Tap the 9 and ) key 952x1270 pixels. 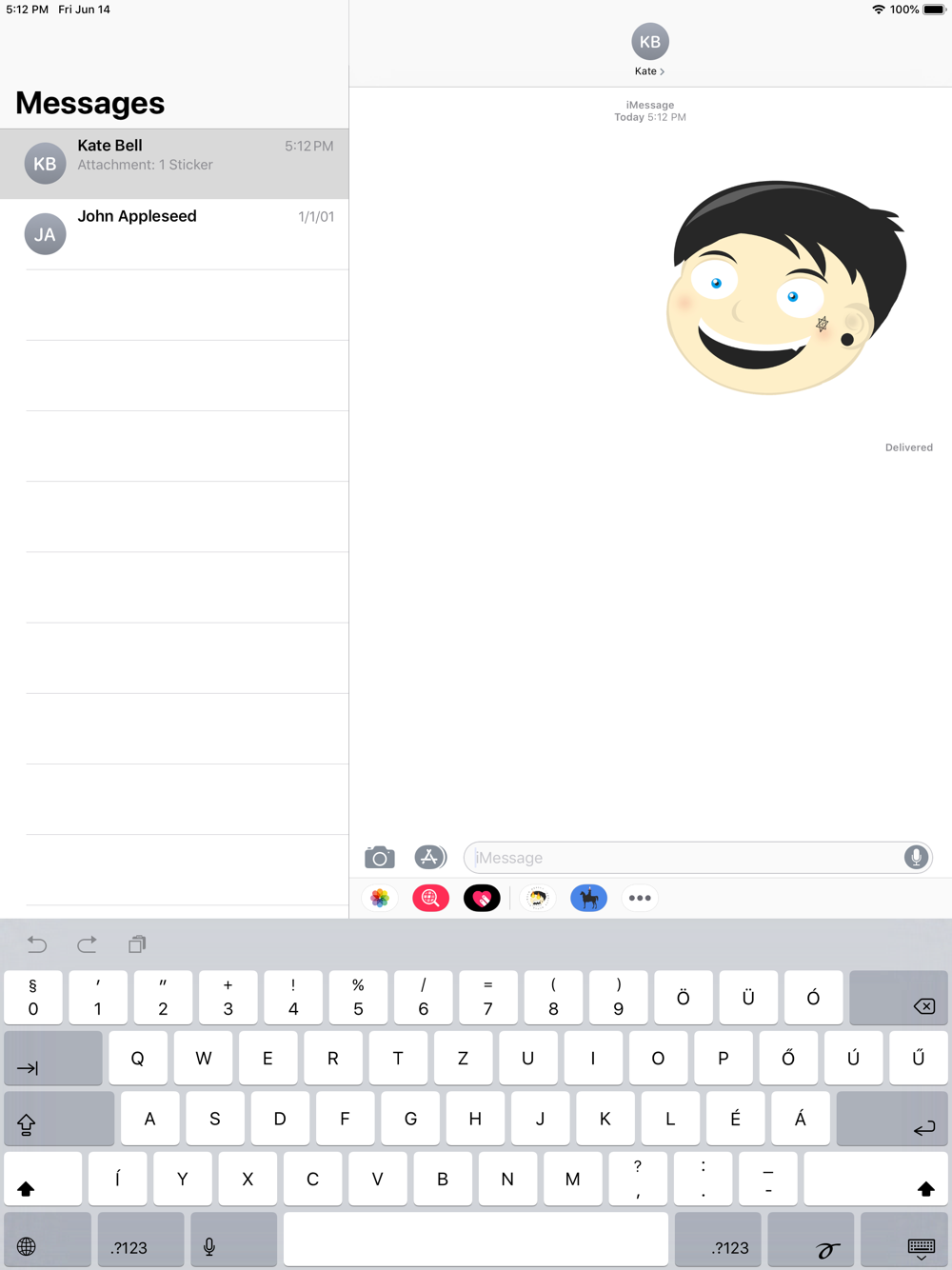619,998
